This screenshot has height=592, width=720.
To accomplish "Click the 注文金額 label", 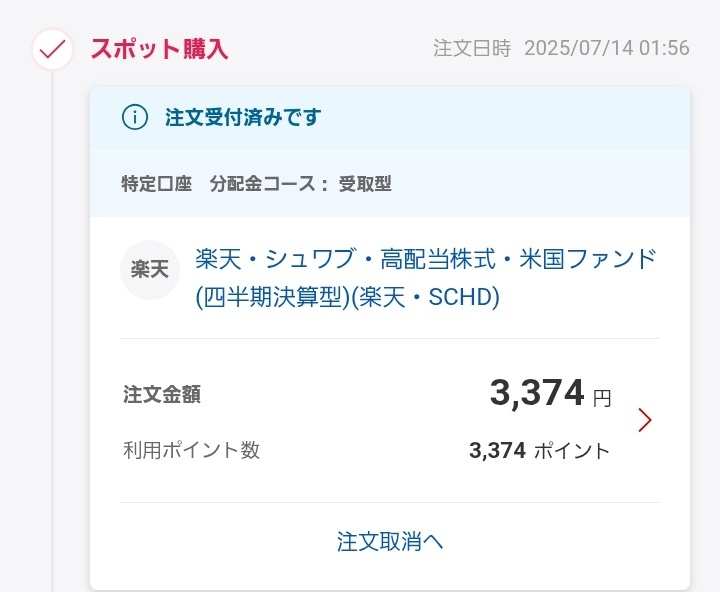I will [162, 394].
